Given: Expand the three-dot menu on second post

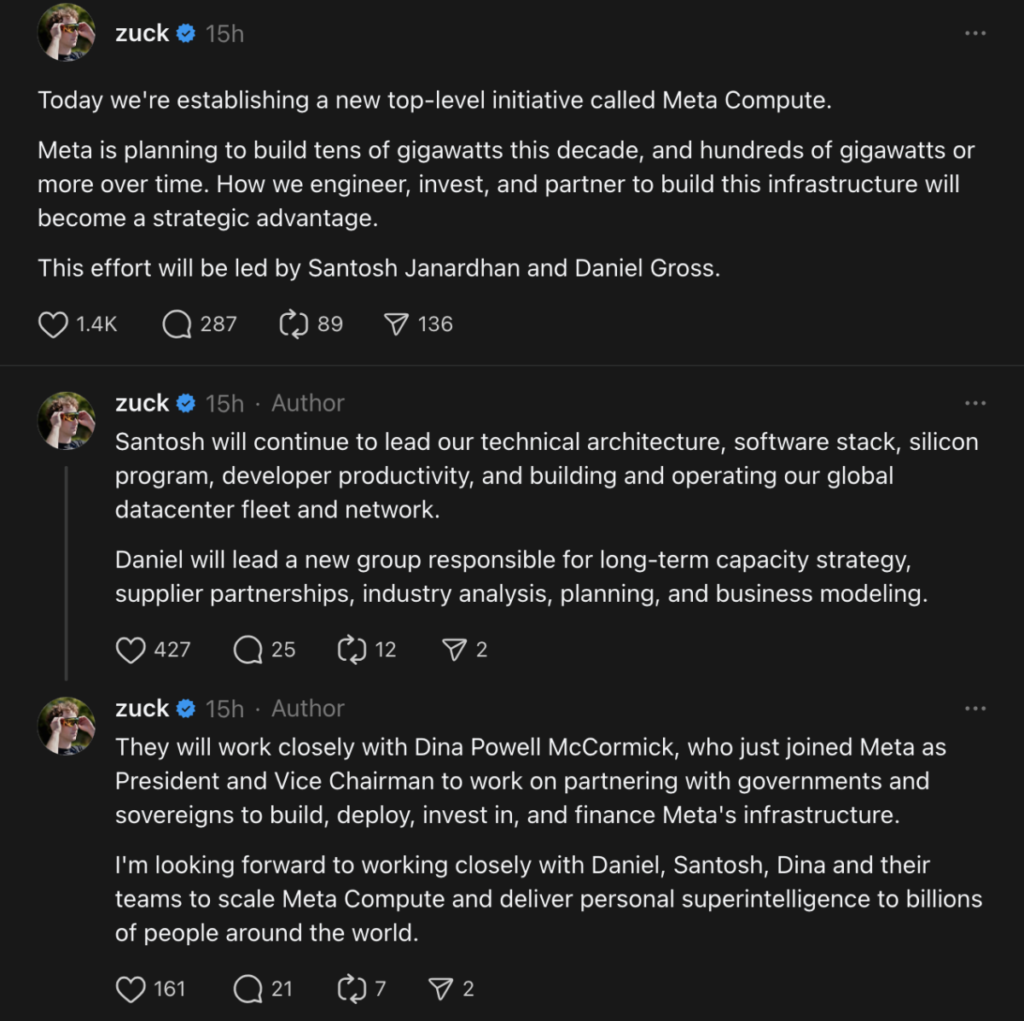Looking at the screenshot, I should point(975,403).
